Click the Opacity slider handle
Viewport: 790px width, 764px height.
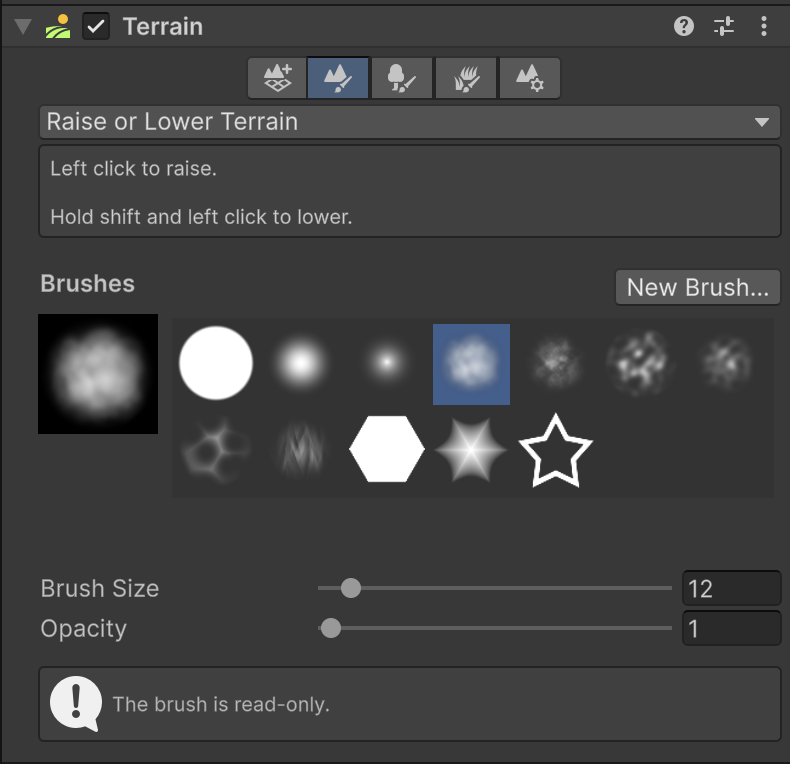330,629
